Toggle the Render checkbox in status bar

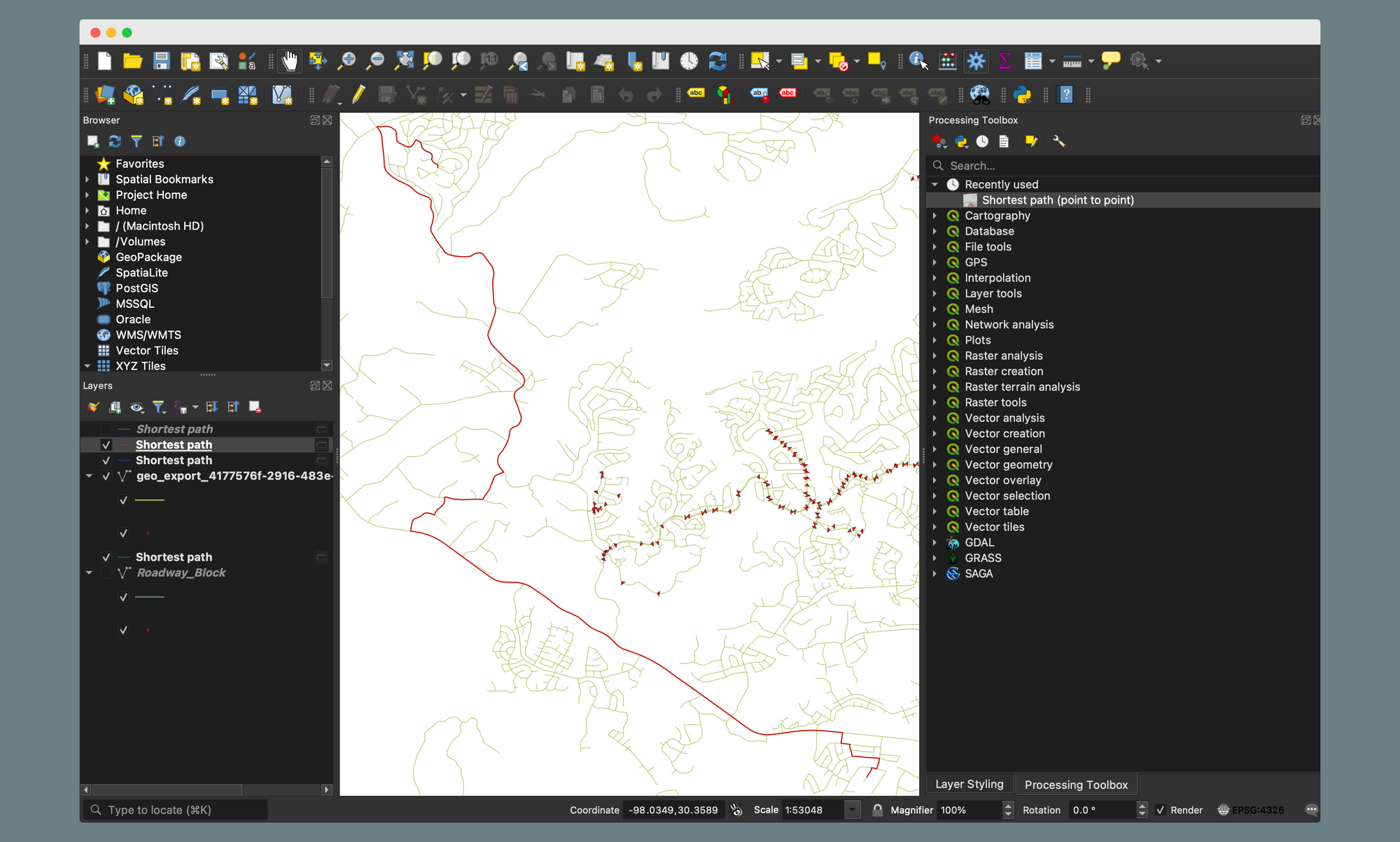[x=1161, y=810]
